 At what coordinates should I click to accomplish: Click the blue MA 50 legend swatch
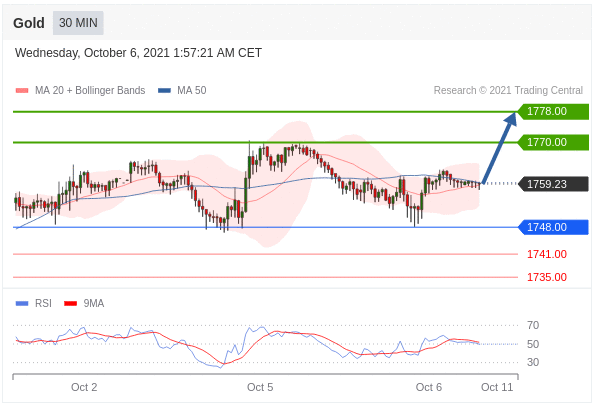(164, 91)
